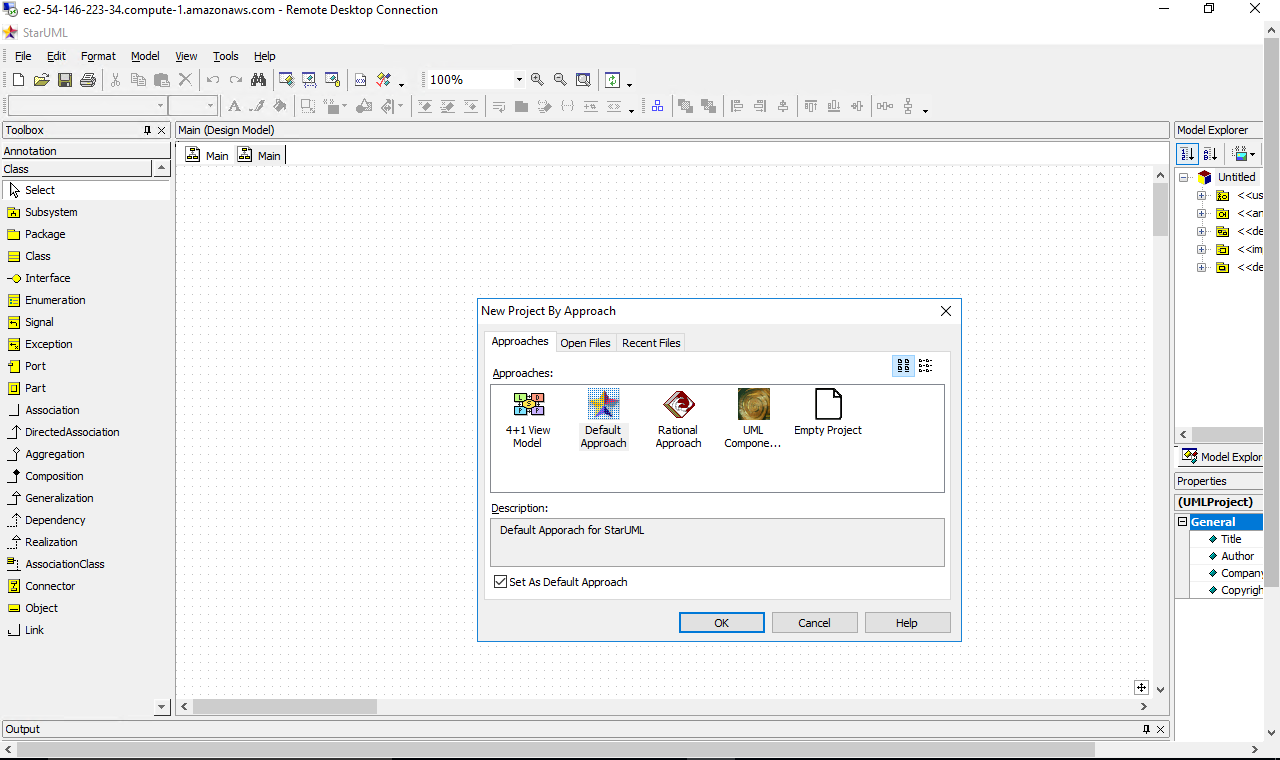The height and width of the screenshot is (760, 1280).
Task: Select the Class tool in Toolbox
Action: pyautogui.click(x=38, y=256)
